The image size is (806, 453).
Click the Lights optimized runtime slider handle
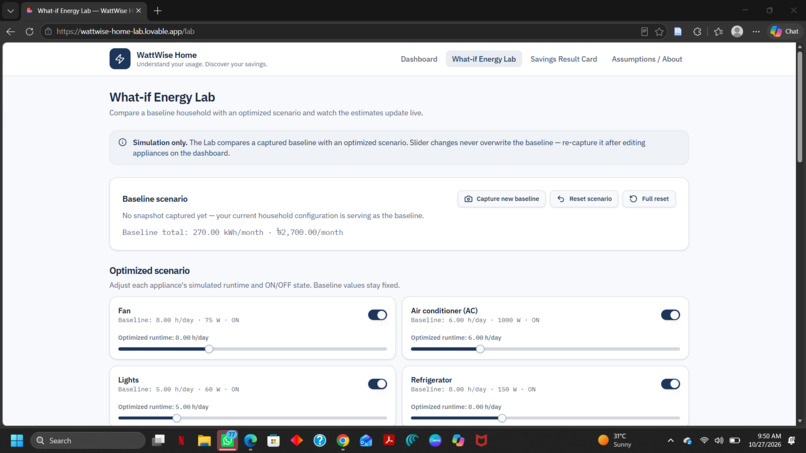pos(177,418)
